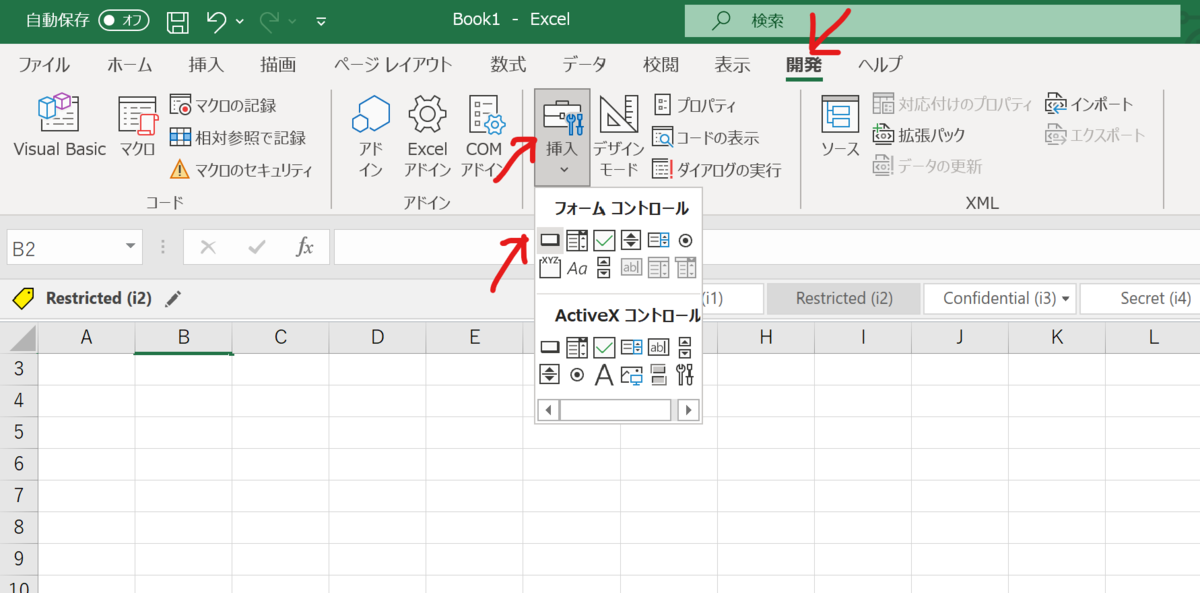Switch to ページ レイアウト tab
The height and width of the screenshot is (593, 1200).
point(392,65)
